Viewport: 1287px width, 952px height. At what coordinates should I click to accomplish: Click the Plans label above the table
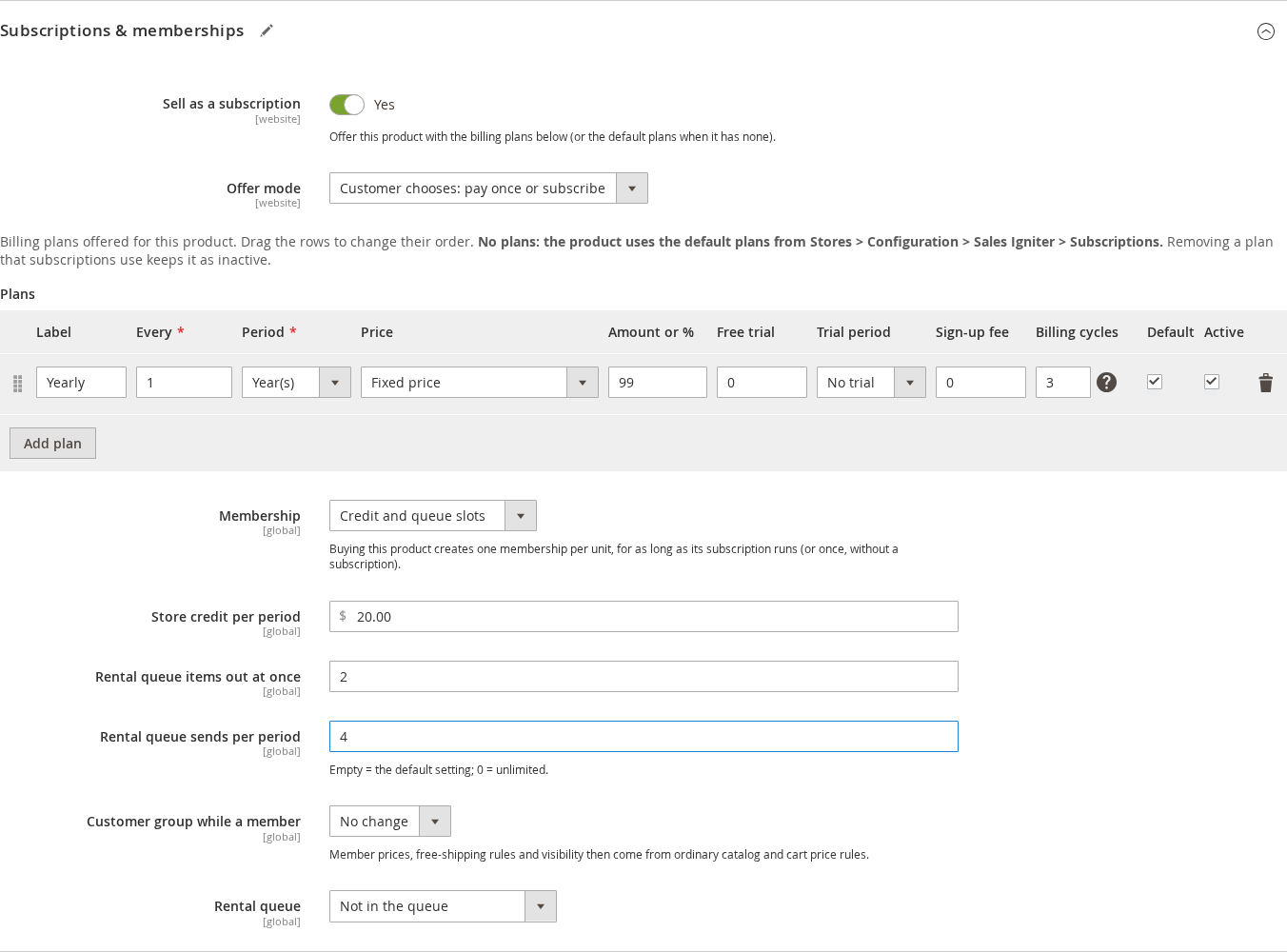17,294
